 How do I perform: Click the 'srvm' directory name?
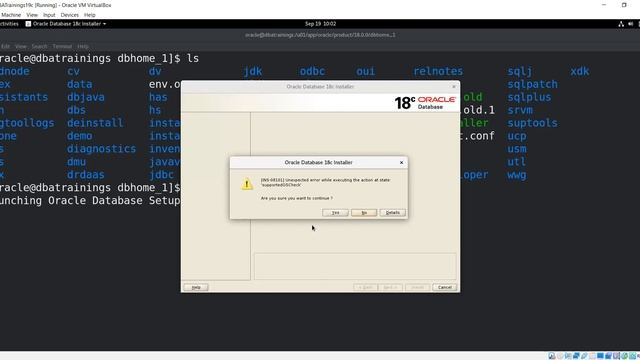tap(520, 110)
